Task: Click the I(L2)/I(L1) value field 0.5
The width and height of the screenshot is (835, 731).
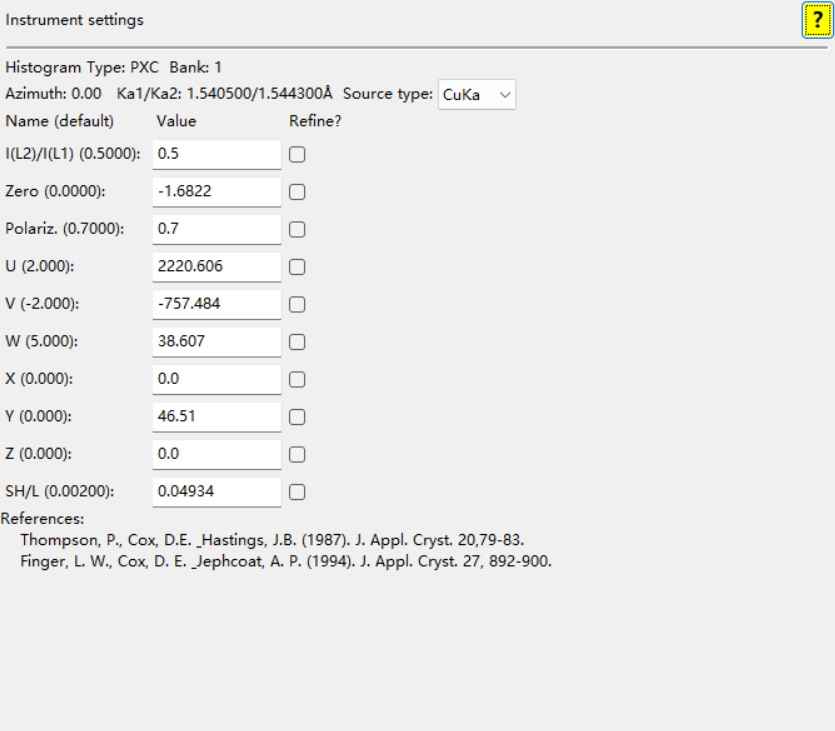Action: click(x=217, y=154)
